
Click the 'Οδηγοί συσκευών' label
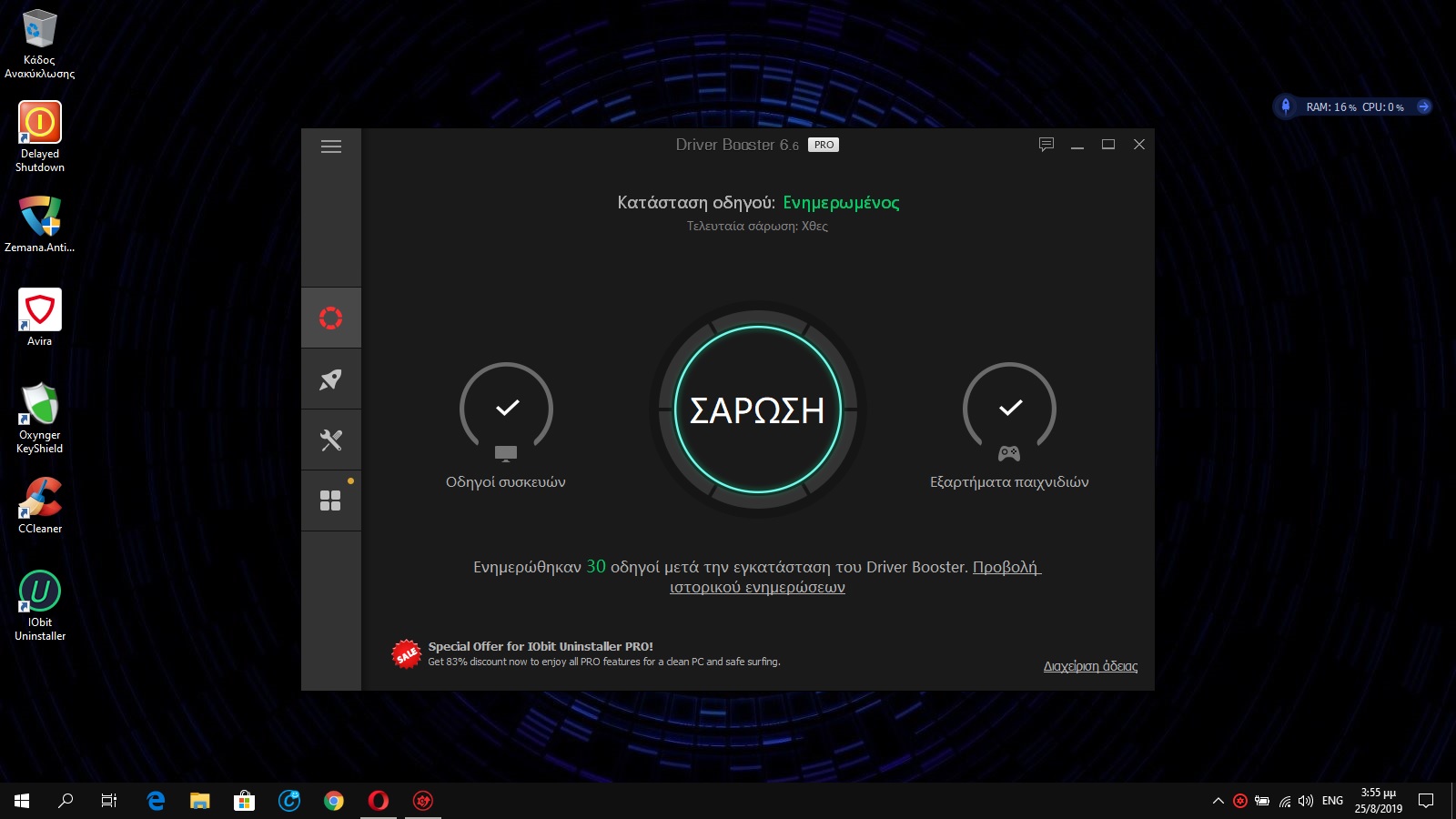[x=506, y=481]
